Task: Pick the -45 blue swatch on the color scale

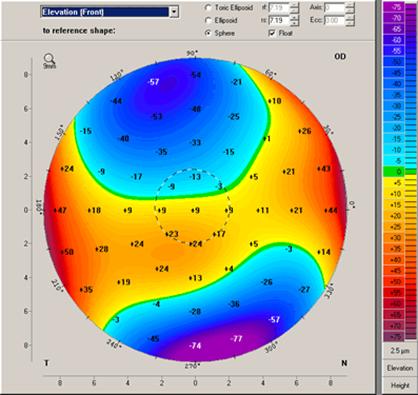Action: pyautogui.click(x=394, y=73)
